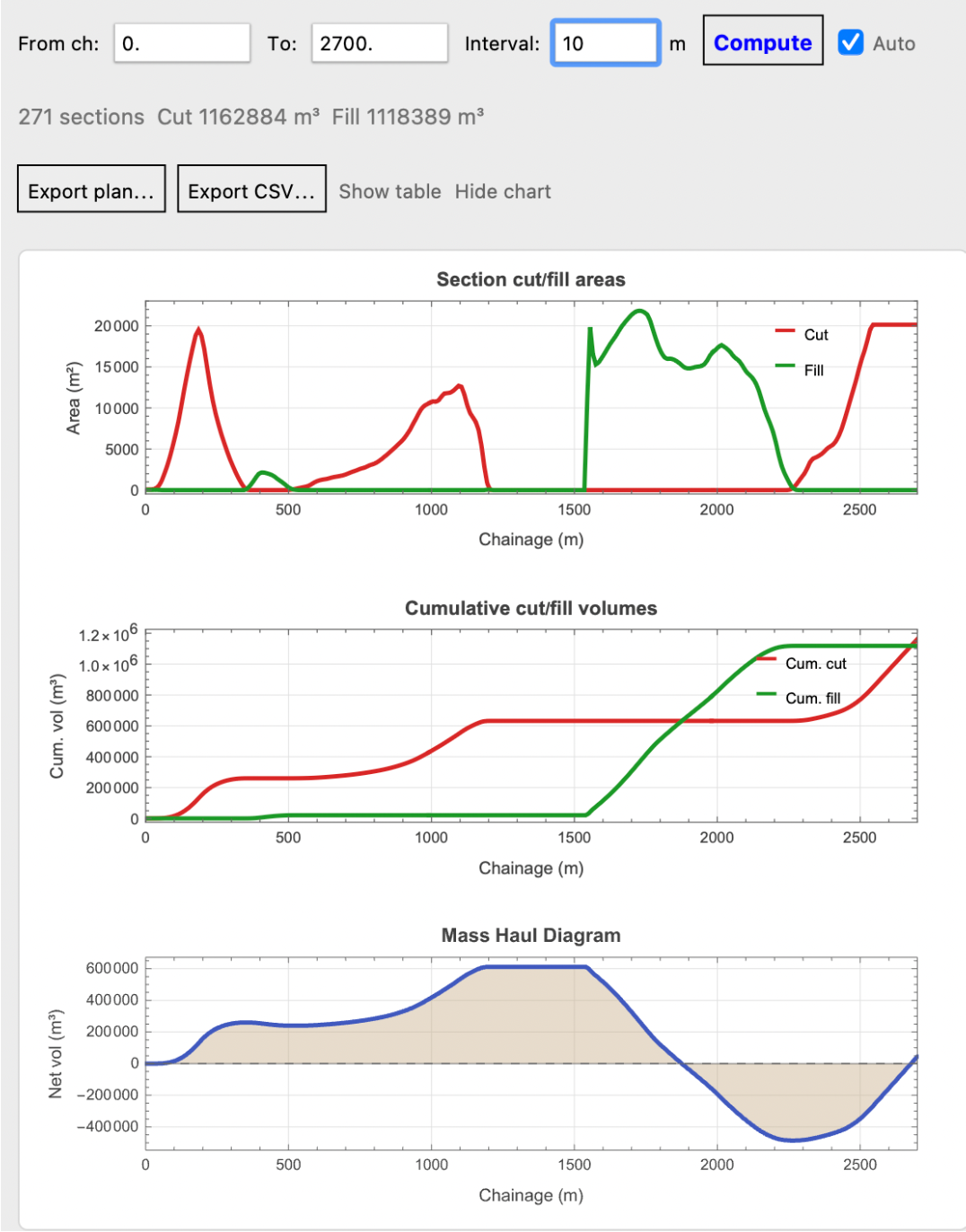Image resolution: width=966 pixels, height=1232 pixels.
Task: Click the 'Cum. vol (m³)' axis label
Action: pyautogui.click(x=57, y=726)
